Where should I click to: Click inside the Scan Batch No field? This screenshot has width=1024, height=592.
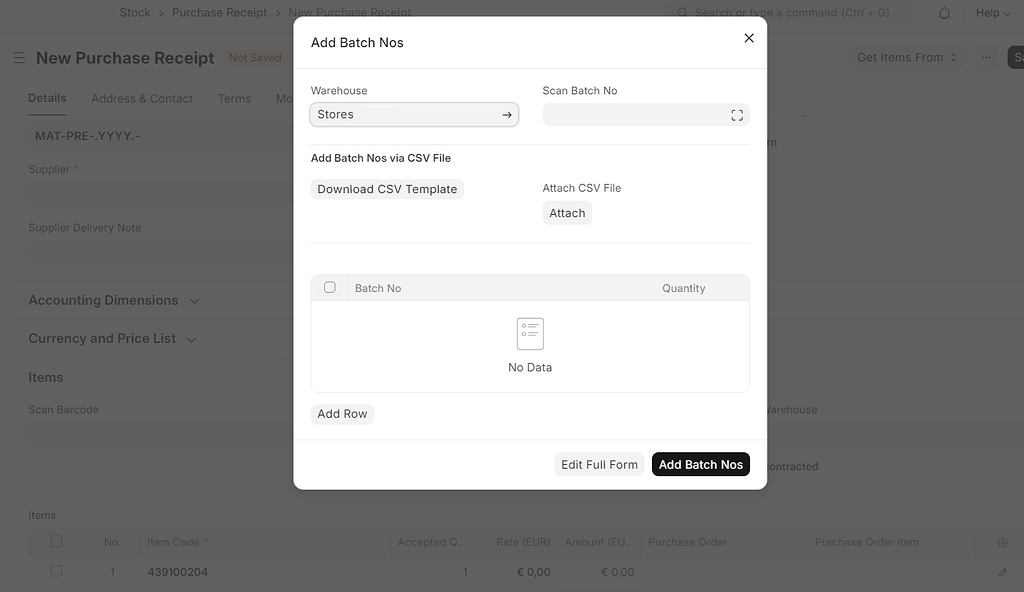pyautogui.click(x=630, y=114)
